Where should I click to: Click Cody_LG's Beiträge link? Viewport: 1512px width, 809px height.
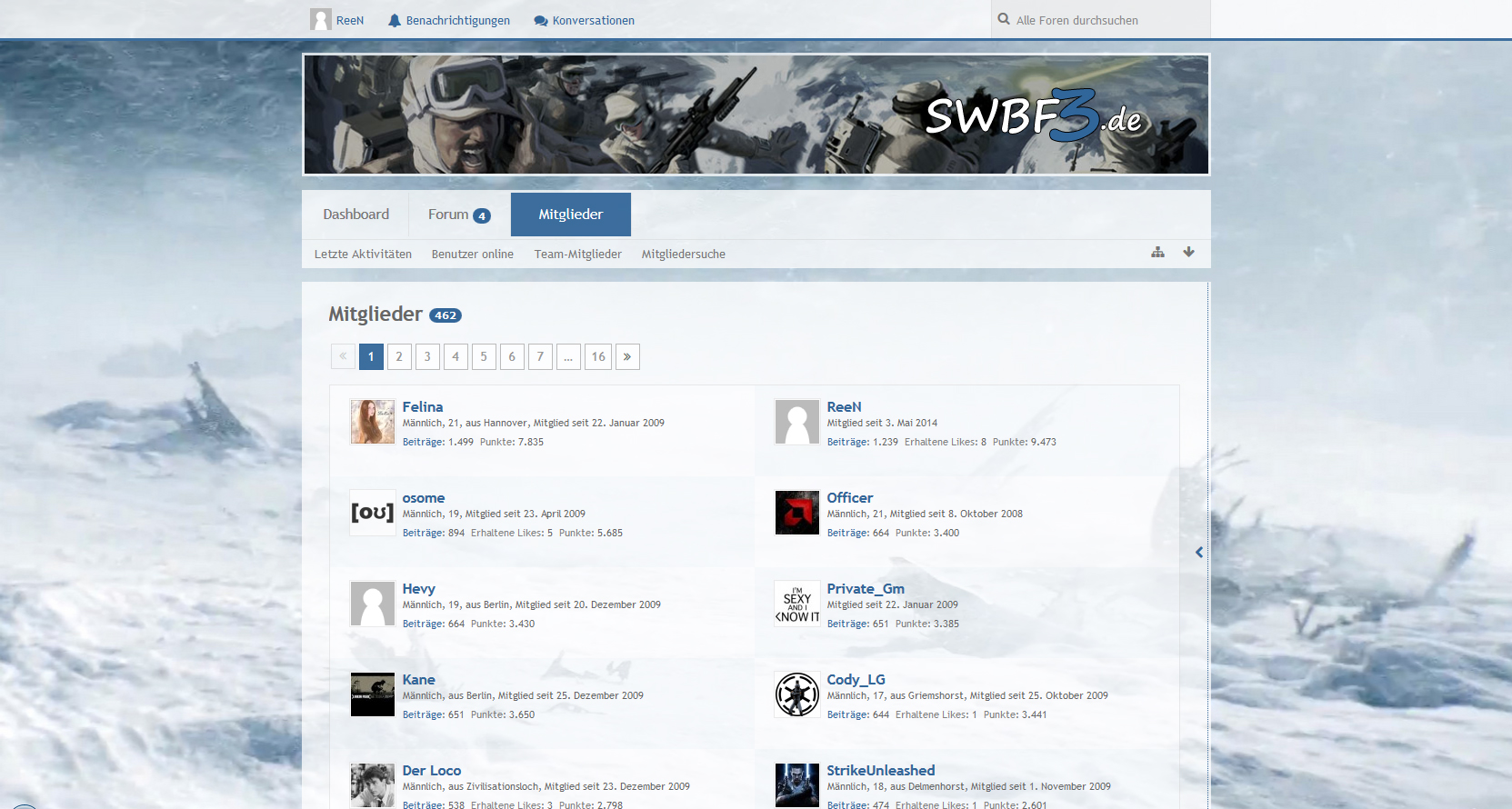click(848, 714)
